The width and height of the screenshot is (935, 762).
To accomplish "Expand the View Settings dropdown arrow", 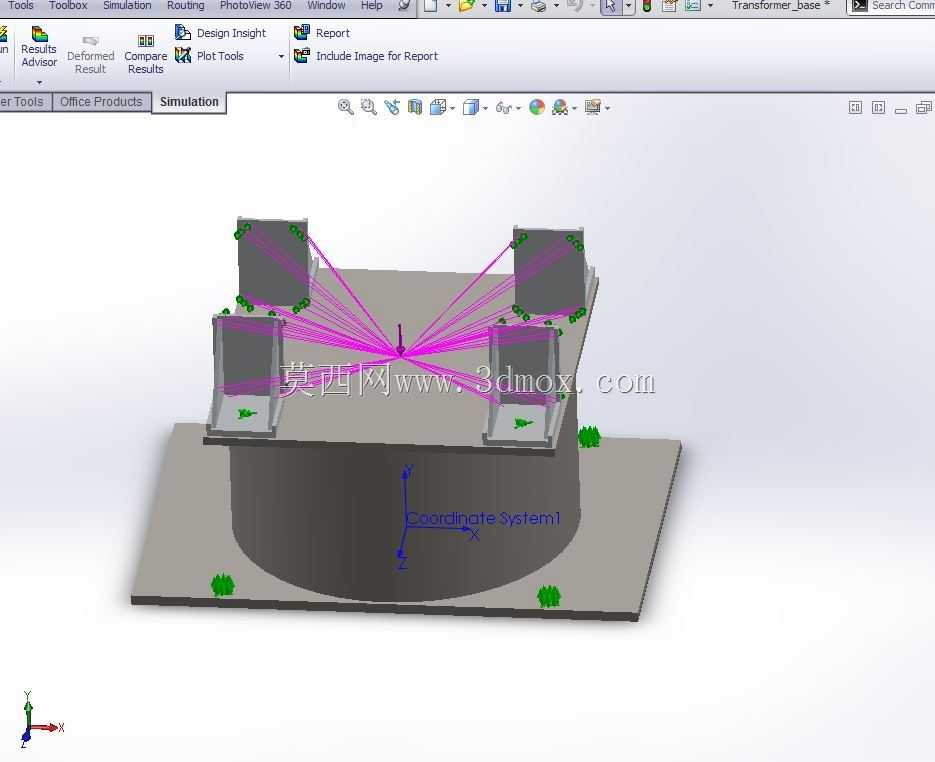I will (x=607, y=109).
